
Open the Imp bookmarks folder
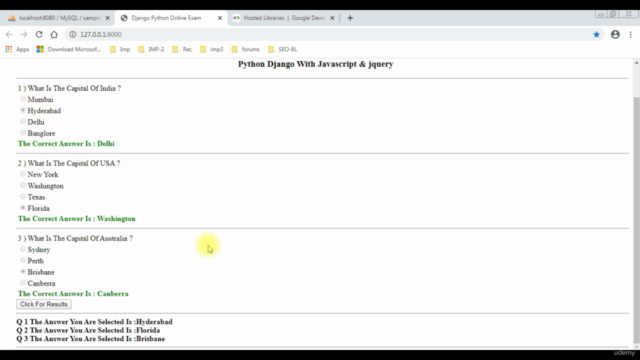pyautogui.click(x=120, y=49)
